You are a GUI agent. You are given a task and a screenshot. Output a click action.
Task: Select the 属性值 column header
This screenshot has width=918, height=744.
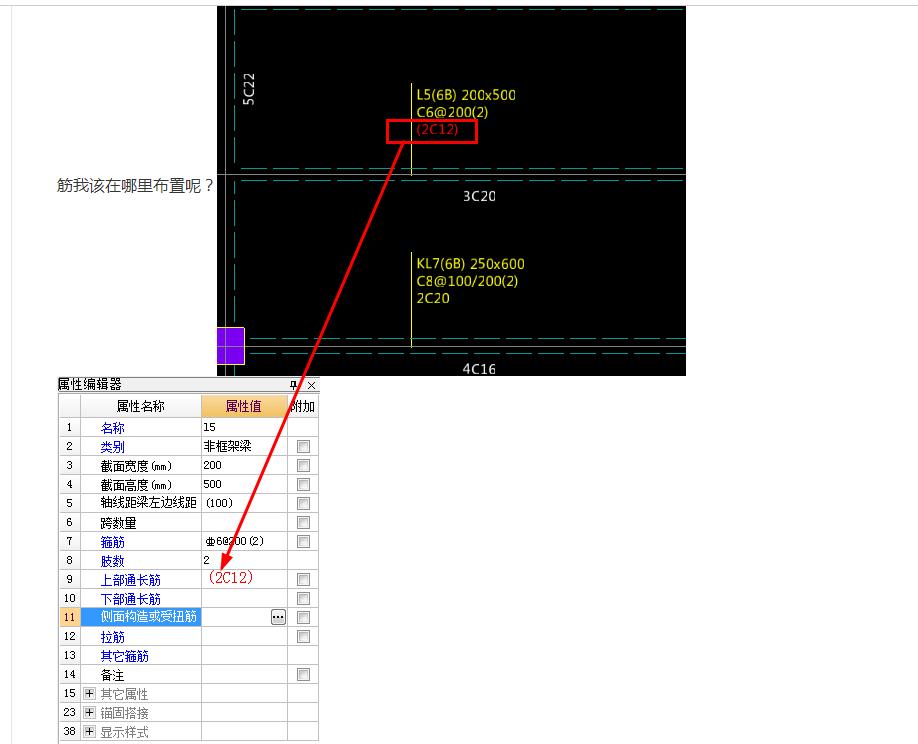click(x=244, y=406)
